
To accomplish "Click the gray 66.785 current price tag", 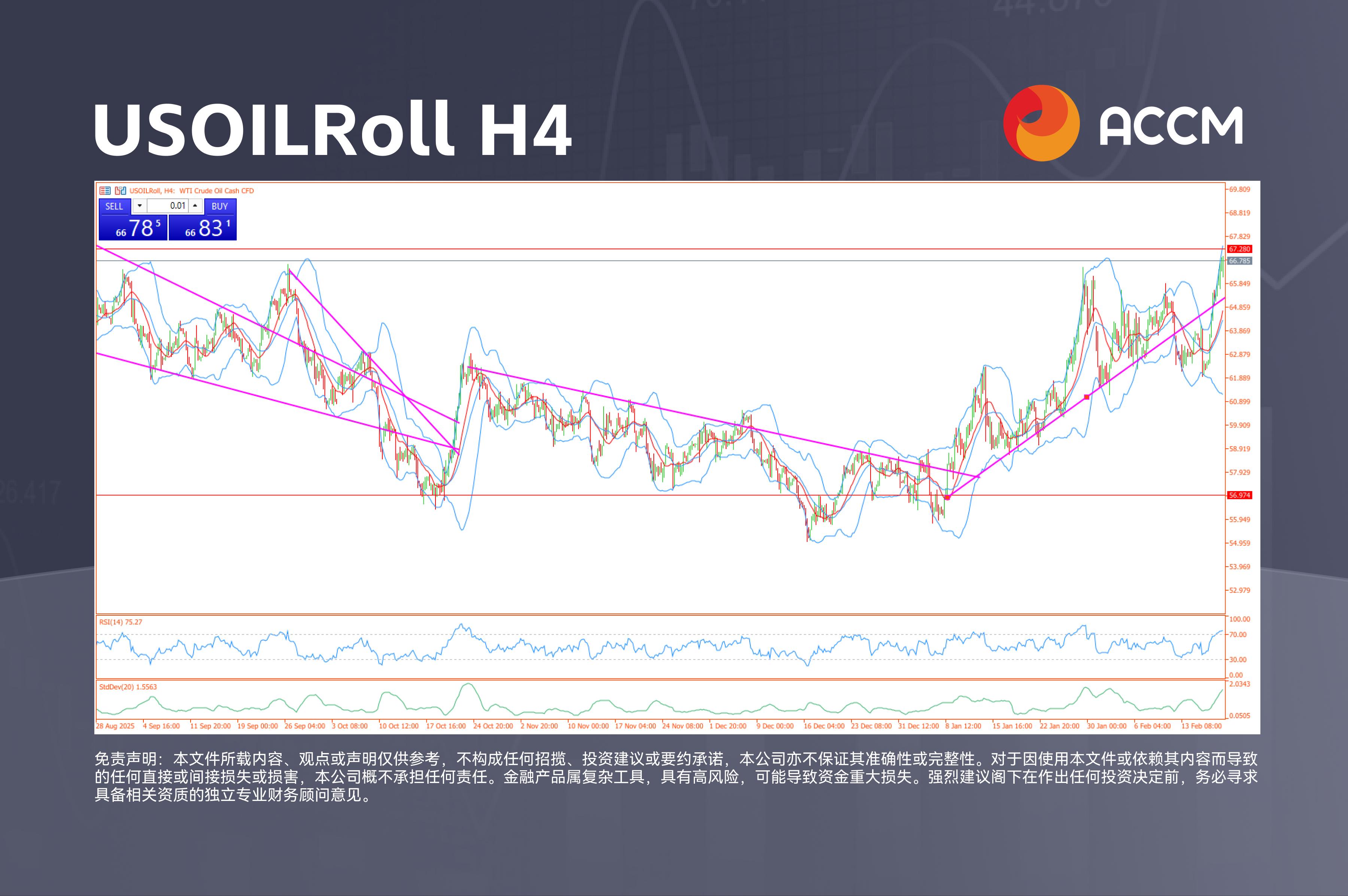I will 1239,261.
